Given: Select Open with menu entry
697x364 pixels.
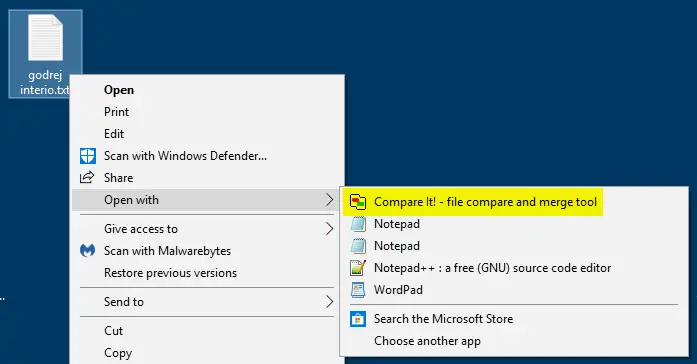Looking at the screenshot, I should (207, 200).
